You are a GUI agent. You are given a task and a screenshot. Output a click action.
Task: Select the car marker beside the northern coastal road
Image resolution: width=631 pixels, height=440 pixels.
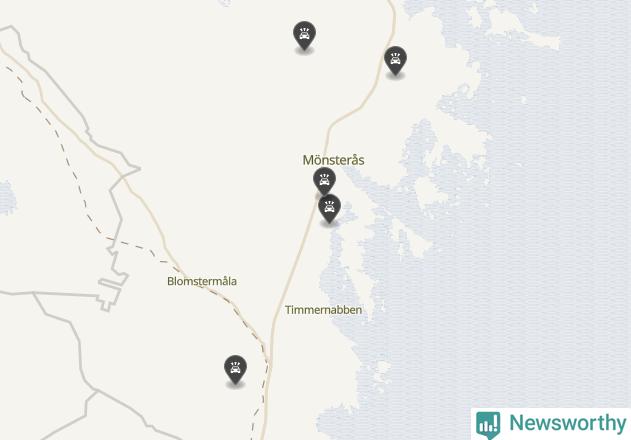click(x=395, y=60)
